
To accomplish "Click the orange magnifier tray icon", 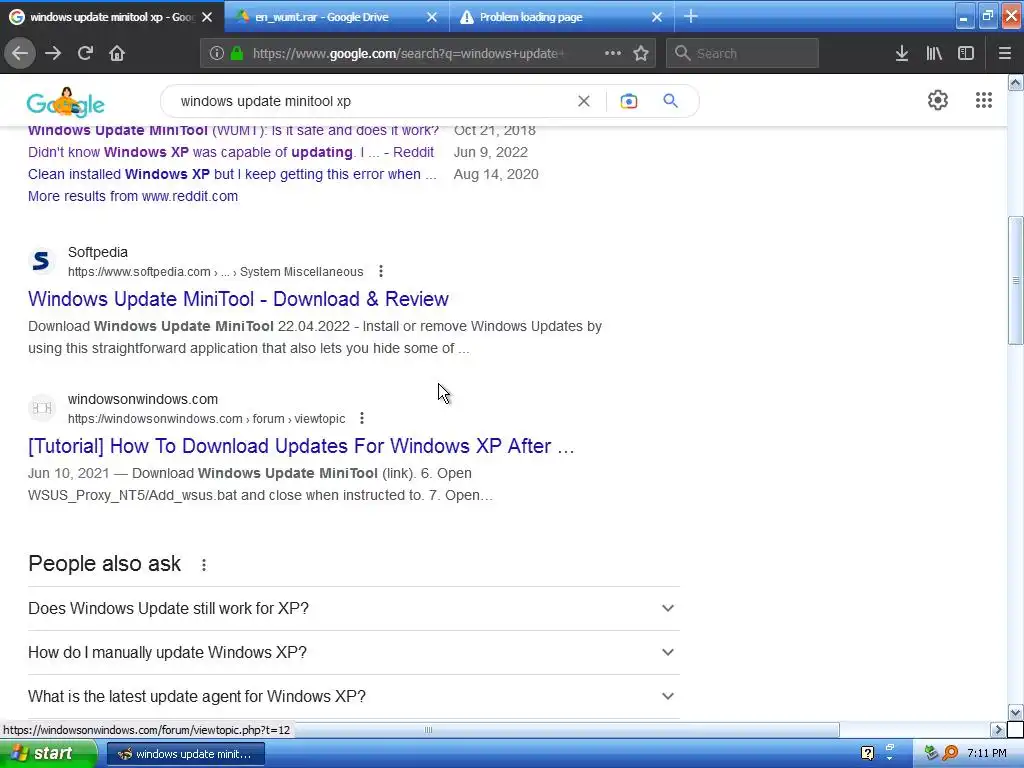I will pos(950,754).
